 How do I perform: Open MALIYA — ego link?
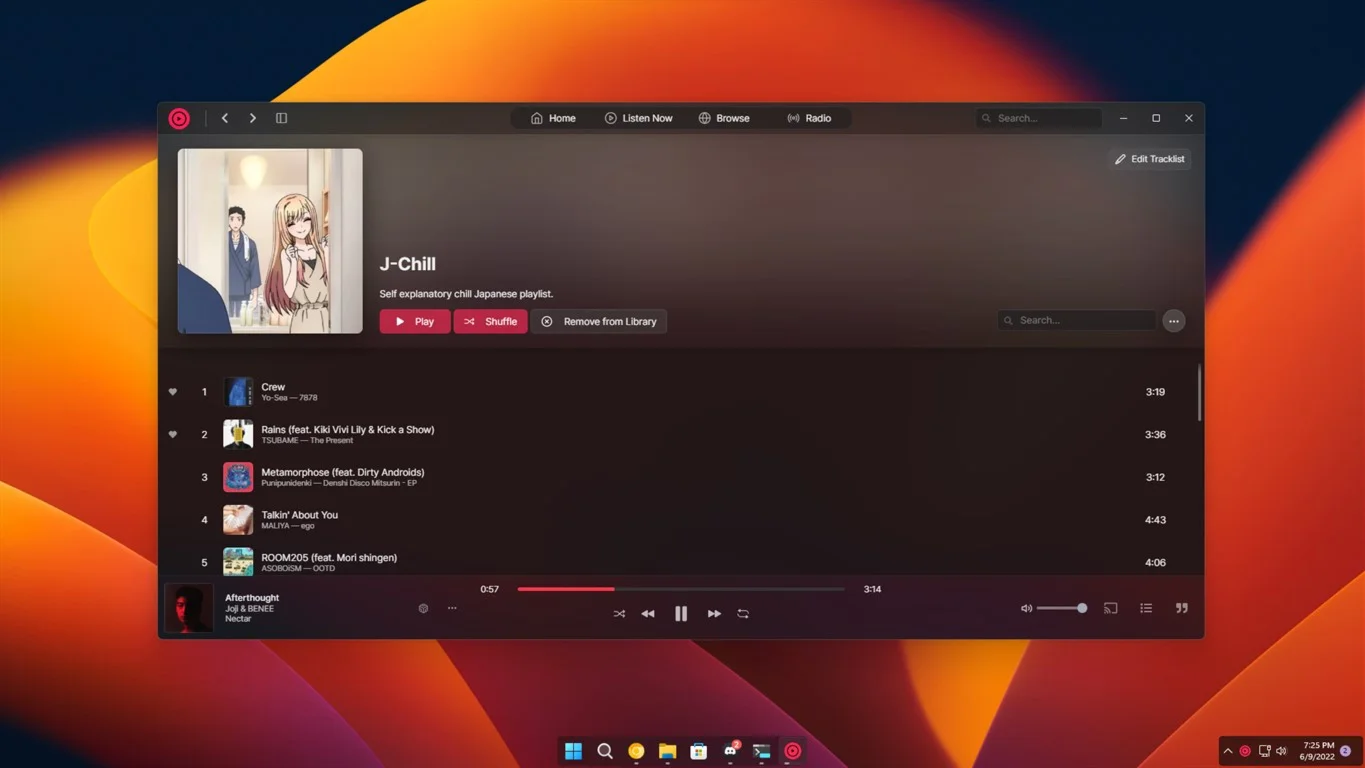coord(288,526)
